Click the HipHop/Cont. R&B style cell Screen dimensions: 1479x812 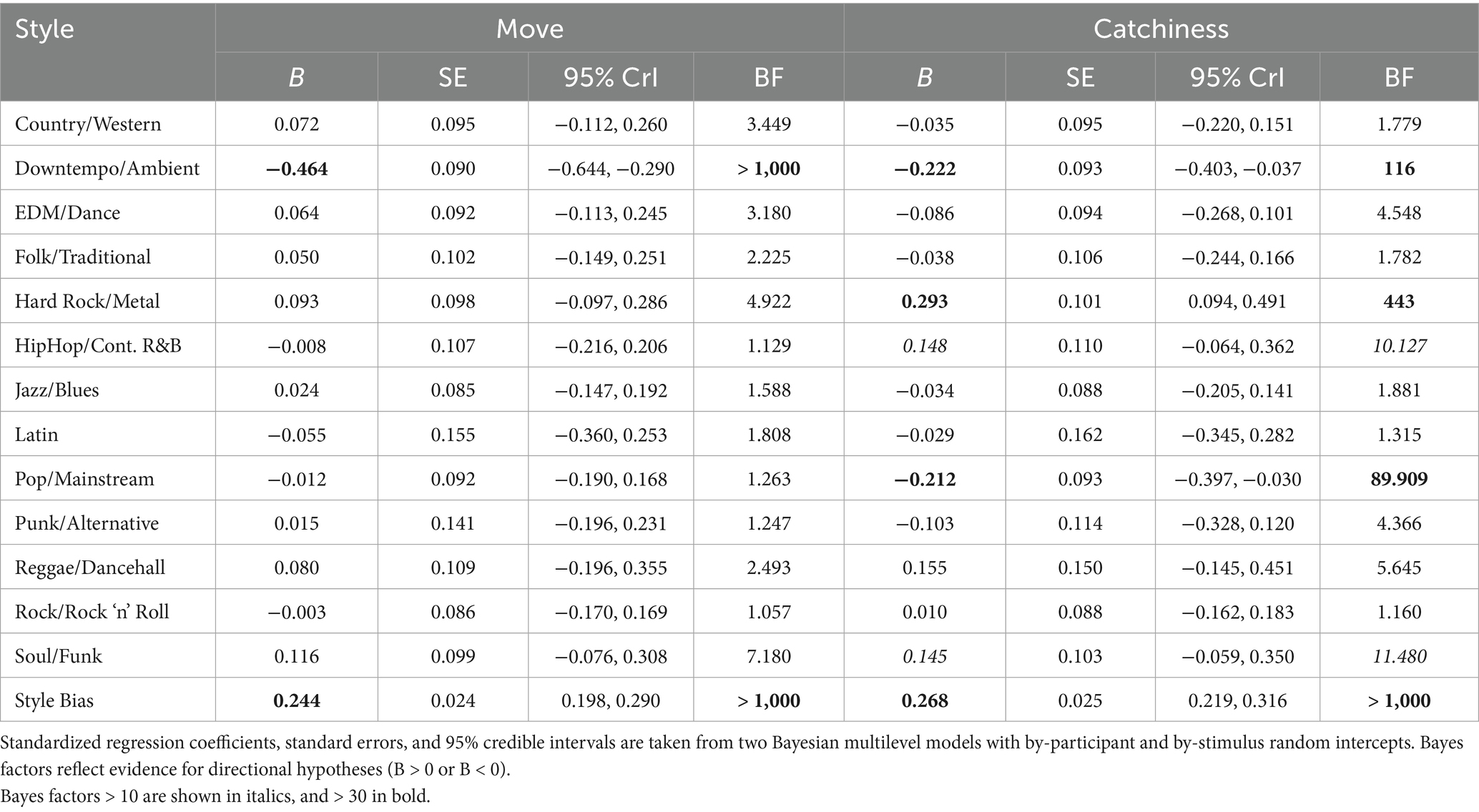click(98, 346)
